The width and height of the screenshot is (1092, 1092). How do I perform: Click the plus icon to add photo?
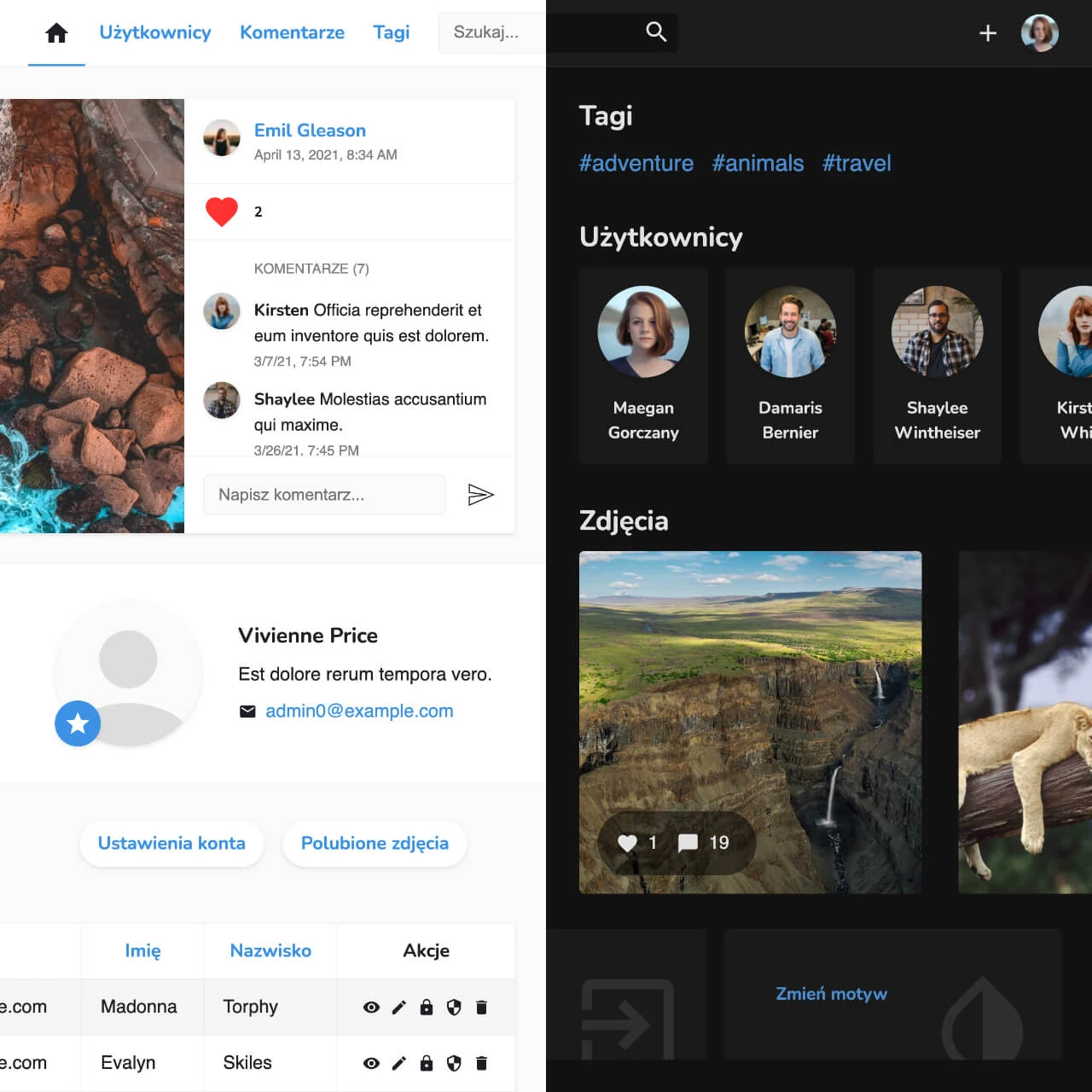click(987, 33)
